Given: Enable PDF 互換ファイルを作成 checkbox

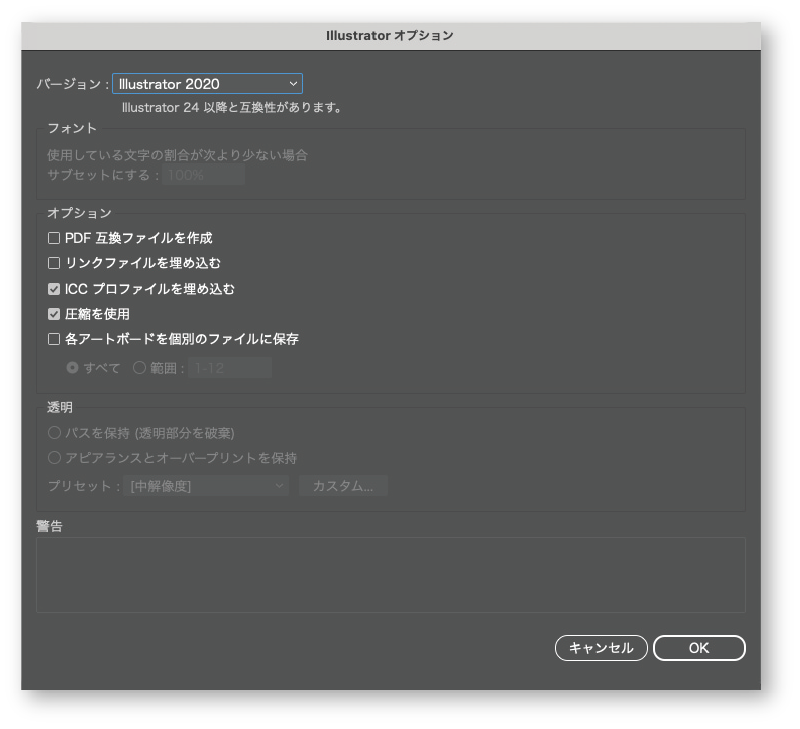Looking at the screenshot, I should point(54,238).
